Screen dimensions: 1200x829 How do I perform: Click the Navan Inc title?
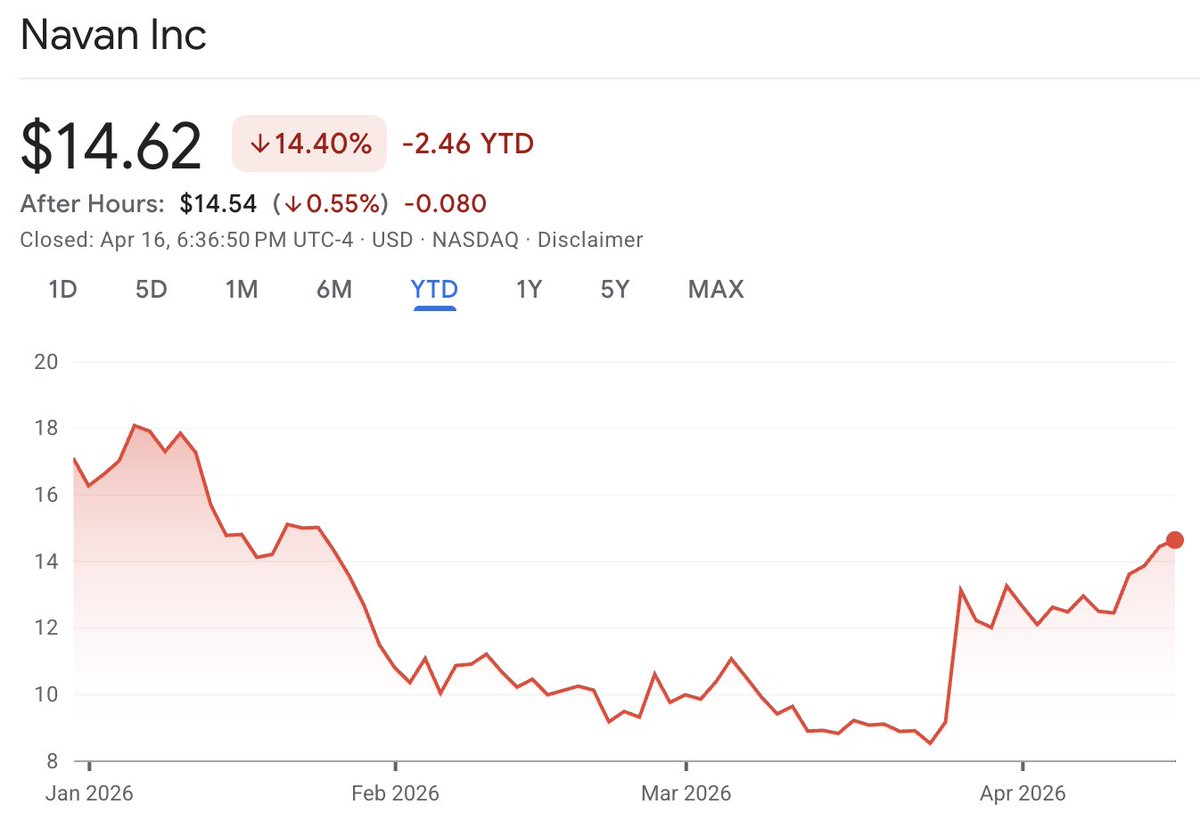click(114, 36)
